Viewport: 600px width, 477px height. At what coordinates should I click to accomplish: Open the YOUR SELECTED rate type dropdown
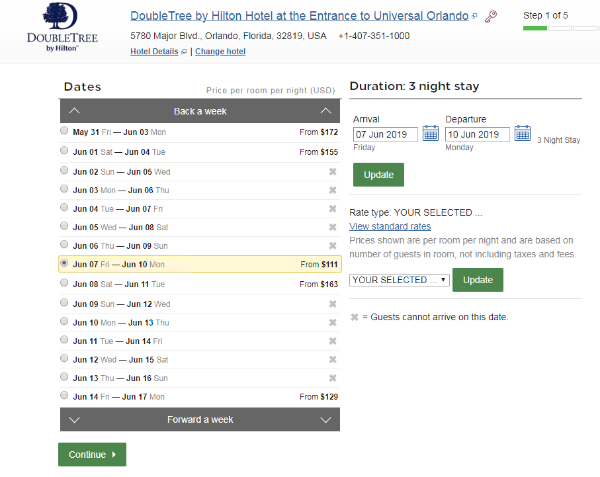[x=399, y=280]
